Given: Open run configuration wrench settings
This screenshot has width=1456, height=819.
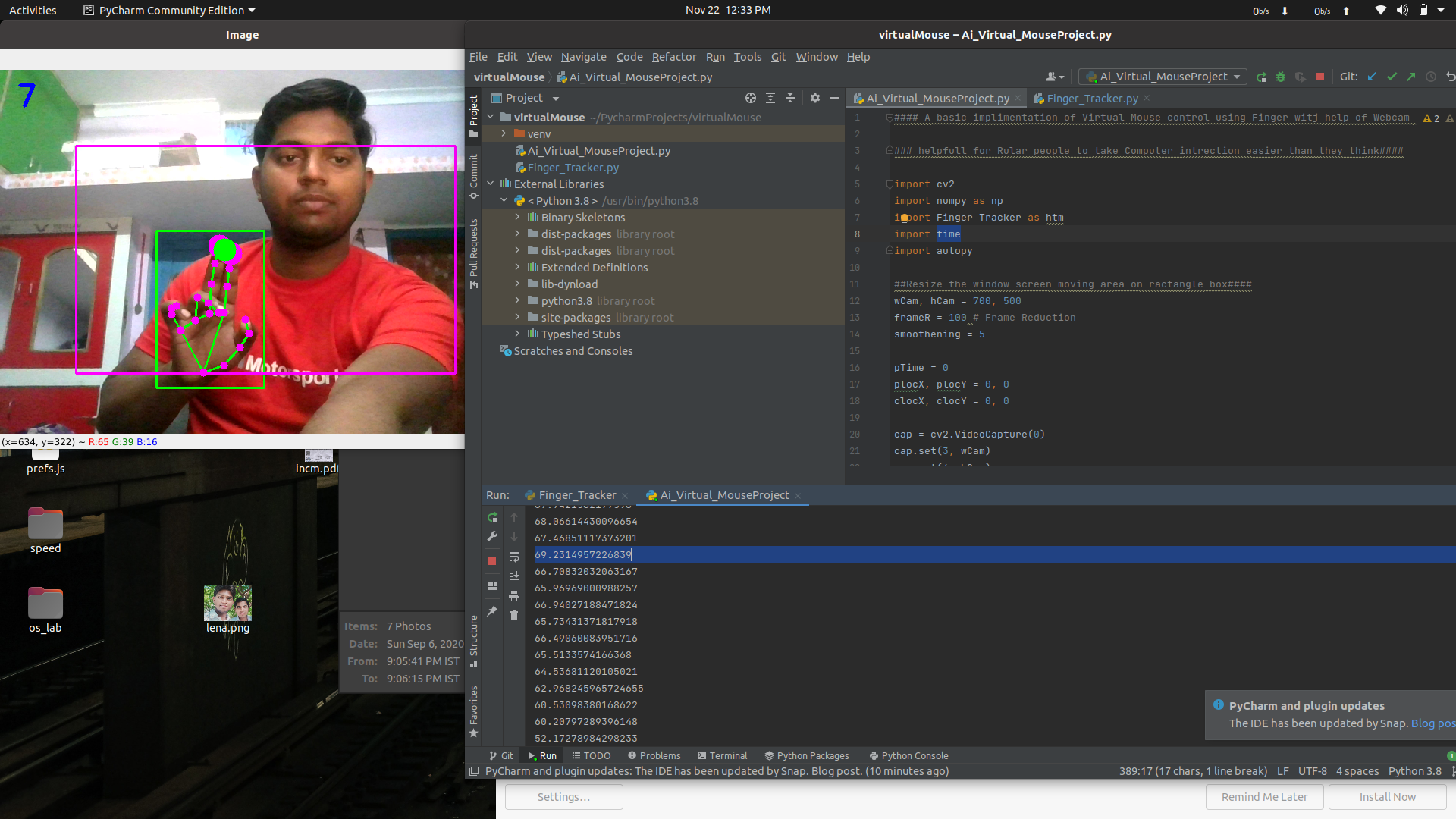Looking at the screenshot, I should 492,536.
